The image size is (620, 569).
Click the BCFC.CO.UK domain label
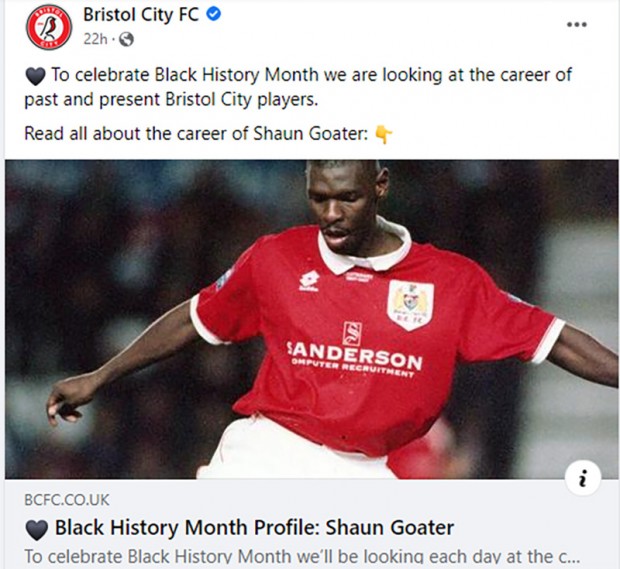coord(67,500)
